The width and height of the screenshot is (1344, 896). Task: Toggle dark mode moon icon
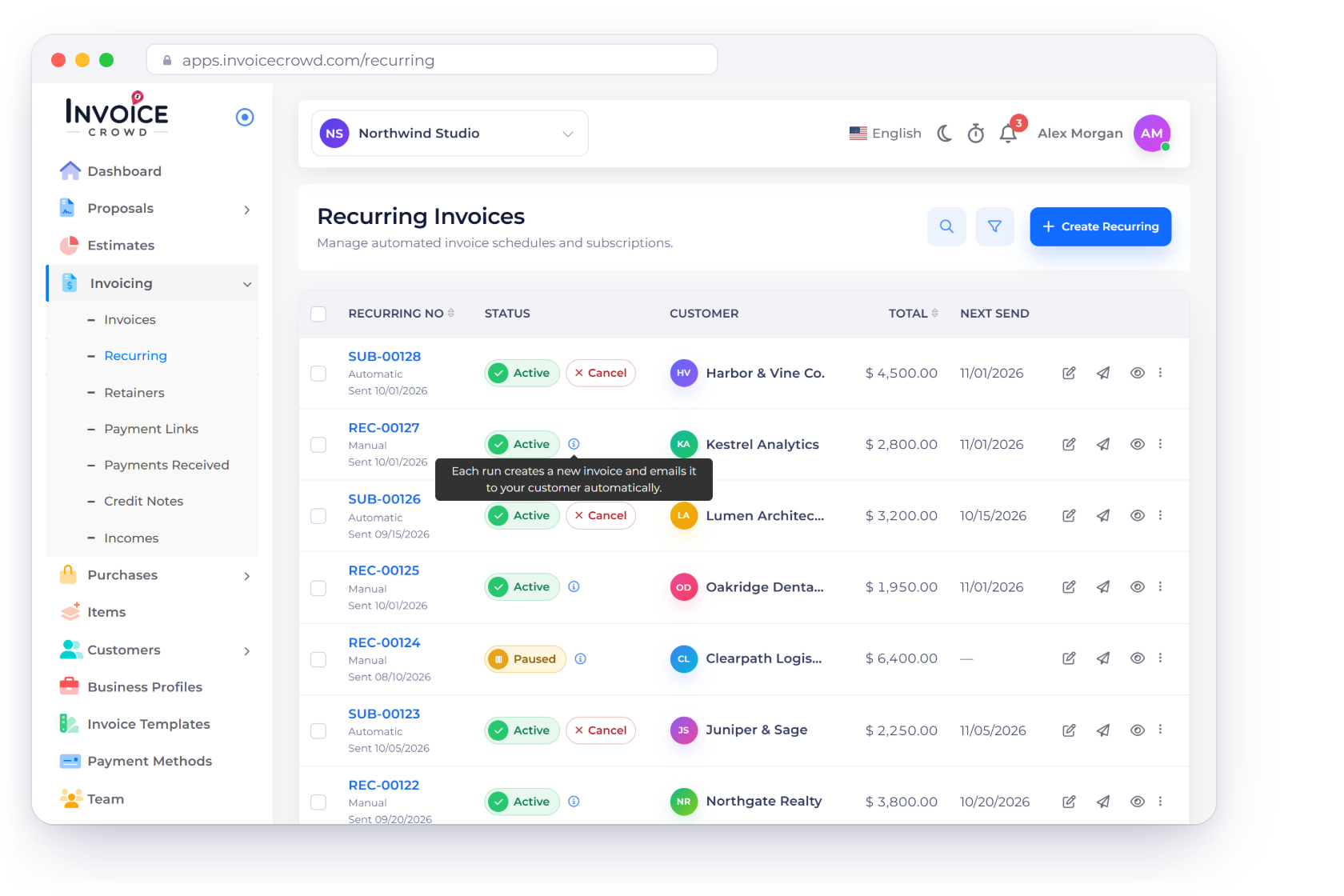pos(945,133)
